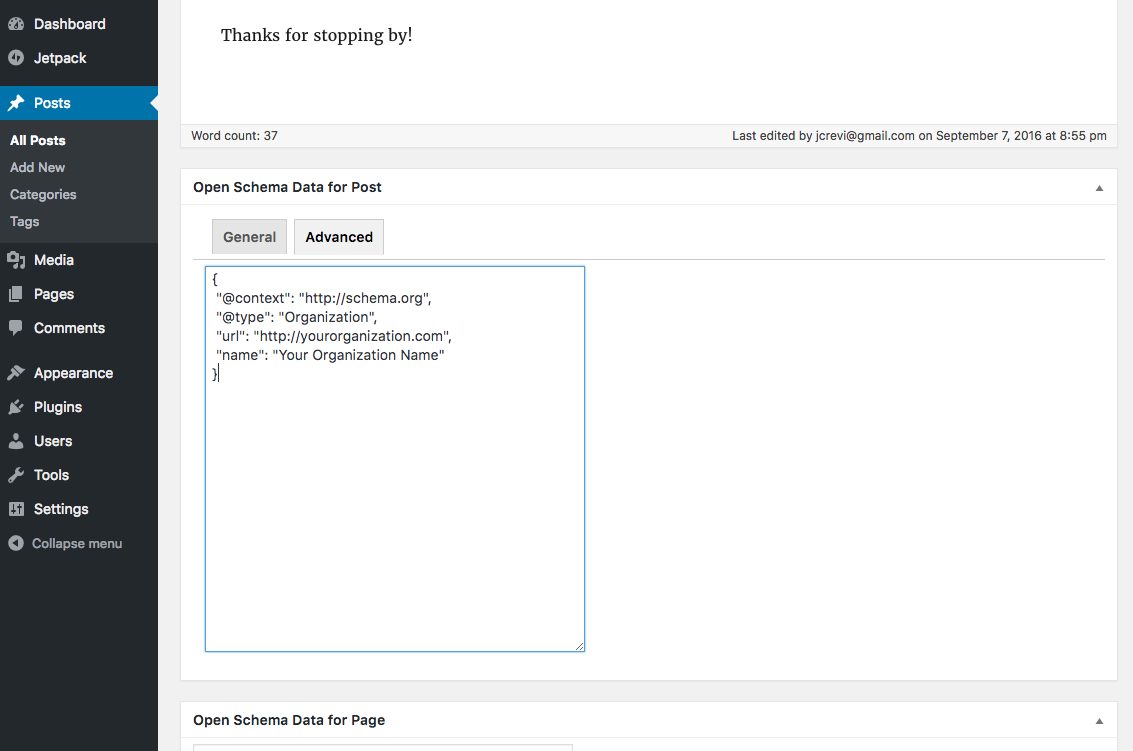Open the Dashboard icon in sidebar
Screen dimensions: 1133x751
[x=16, y=24]
